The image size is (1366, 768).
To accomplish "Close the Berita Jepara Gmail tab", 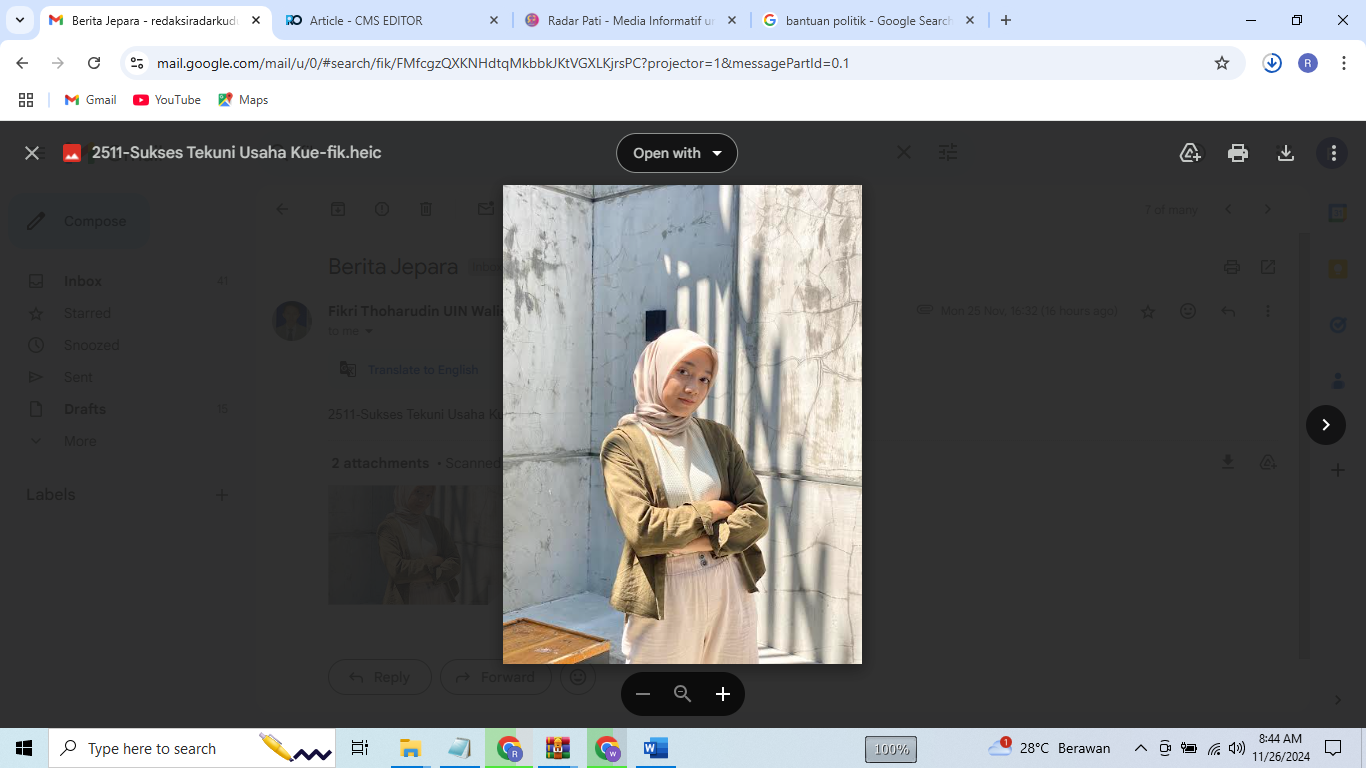I will [255, 20].
